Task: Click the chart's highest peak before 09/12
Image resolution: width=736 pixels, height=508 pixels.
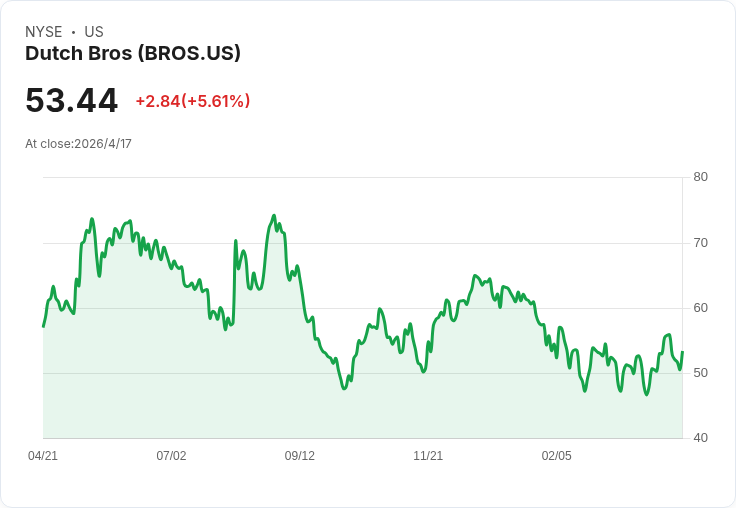Action: click(274, 216)
